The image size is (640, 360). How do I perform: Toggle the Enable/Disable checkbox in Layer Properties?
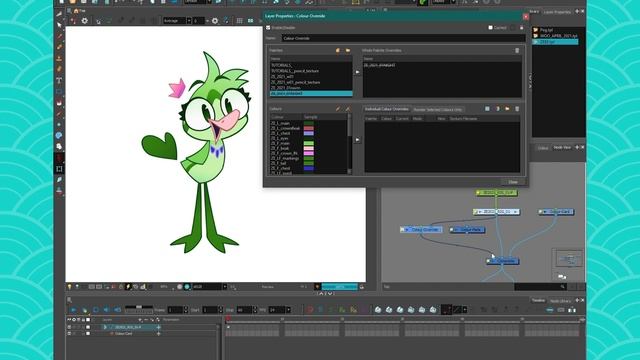268,27
